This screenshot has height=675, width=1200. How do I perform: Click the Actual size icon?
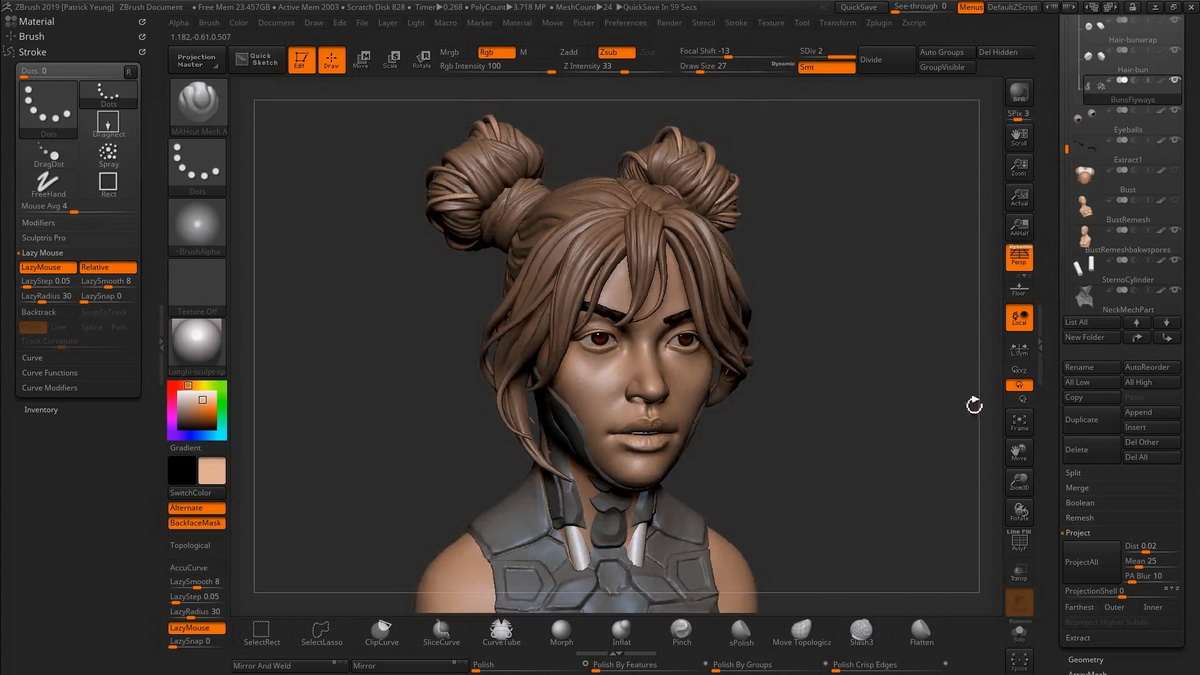click(1019, 197)
